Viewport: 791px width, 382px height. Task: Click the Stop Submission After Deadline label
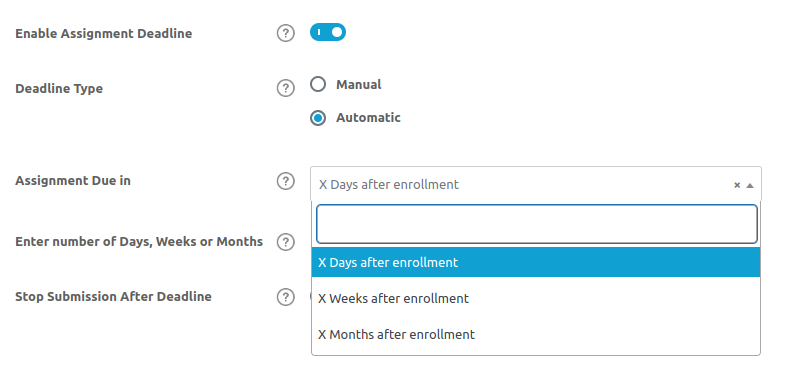[x=113, y=296]
